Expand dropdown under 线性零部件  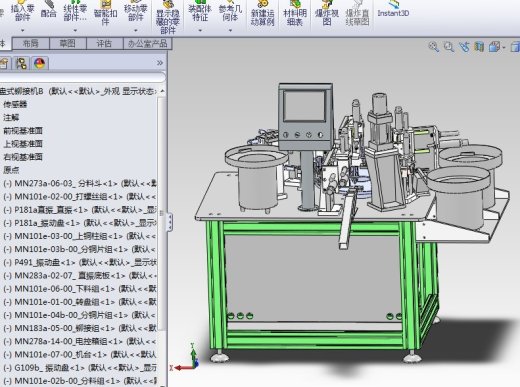click(x=75, y=31)
